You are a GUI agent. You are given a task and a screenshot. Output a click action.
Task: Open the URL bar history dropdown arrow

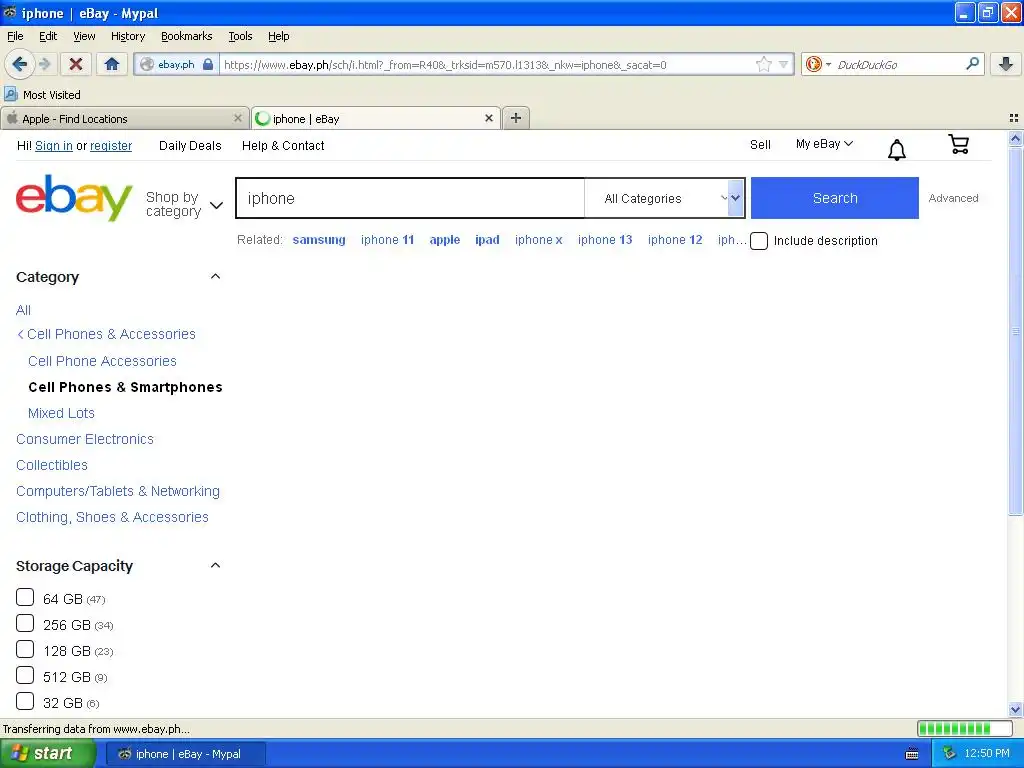point(783,64)
